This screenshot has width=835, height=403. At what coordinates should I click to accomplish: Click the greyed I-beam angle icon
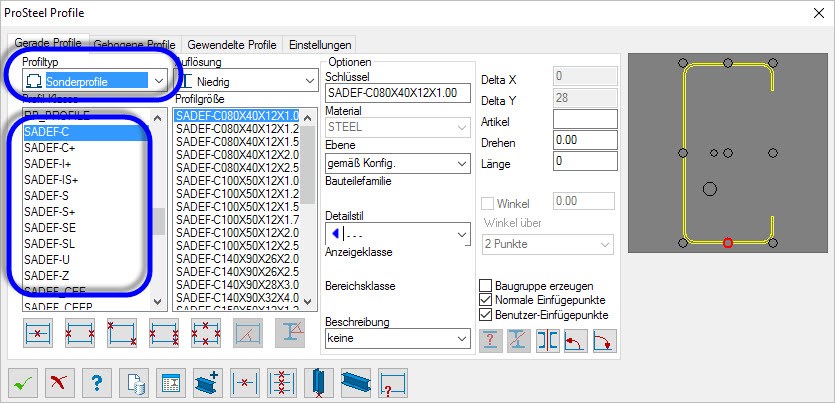(x=290, y=333)
